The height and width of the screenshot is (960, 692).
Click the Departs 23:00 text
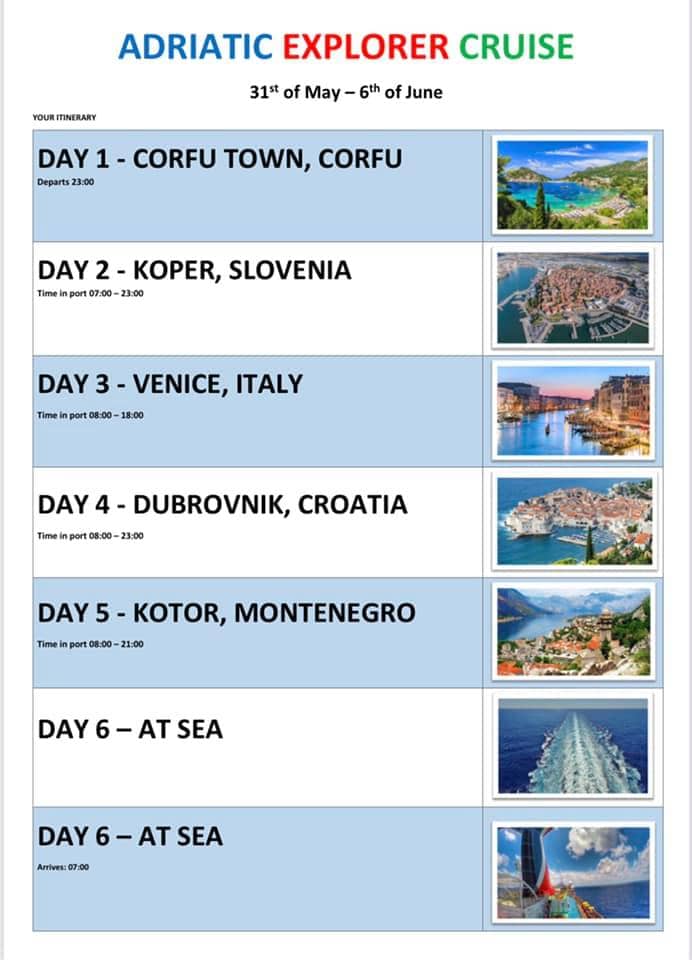click(x=66, y=182)
